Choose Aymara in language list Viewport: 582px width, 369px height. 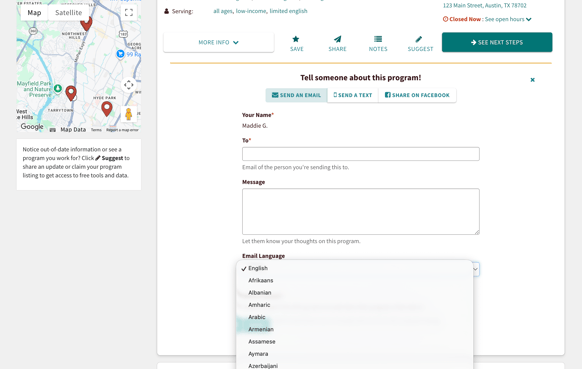[354, 354]
